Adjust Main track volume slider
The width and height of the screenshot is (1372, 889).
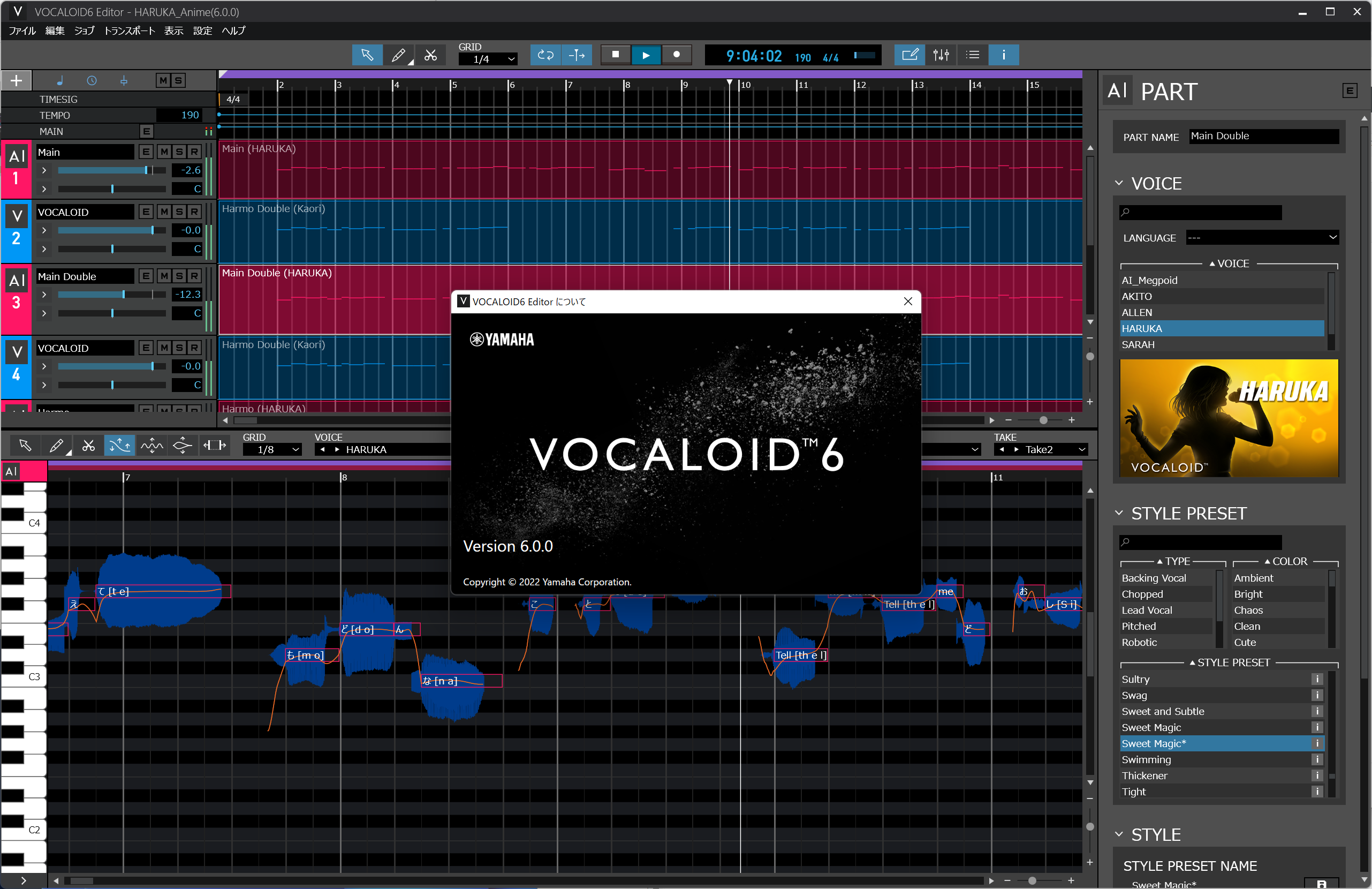pos(112,170)
